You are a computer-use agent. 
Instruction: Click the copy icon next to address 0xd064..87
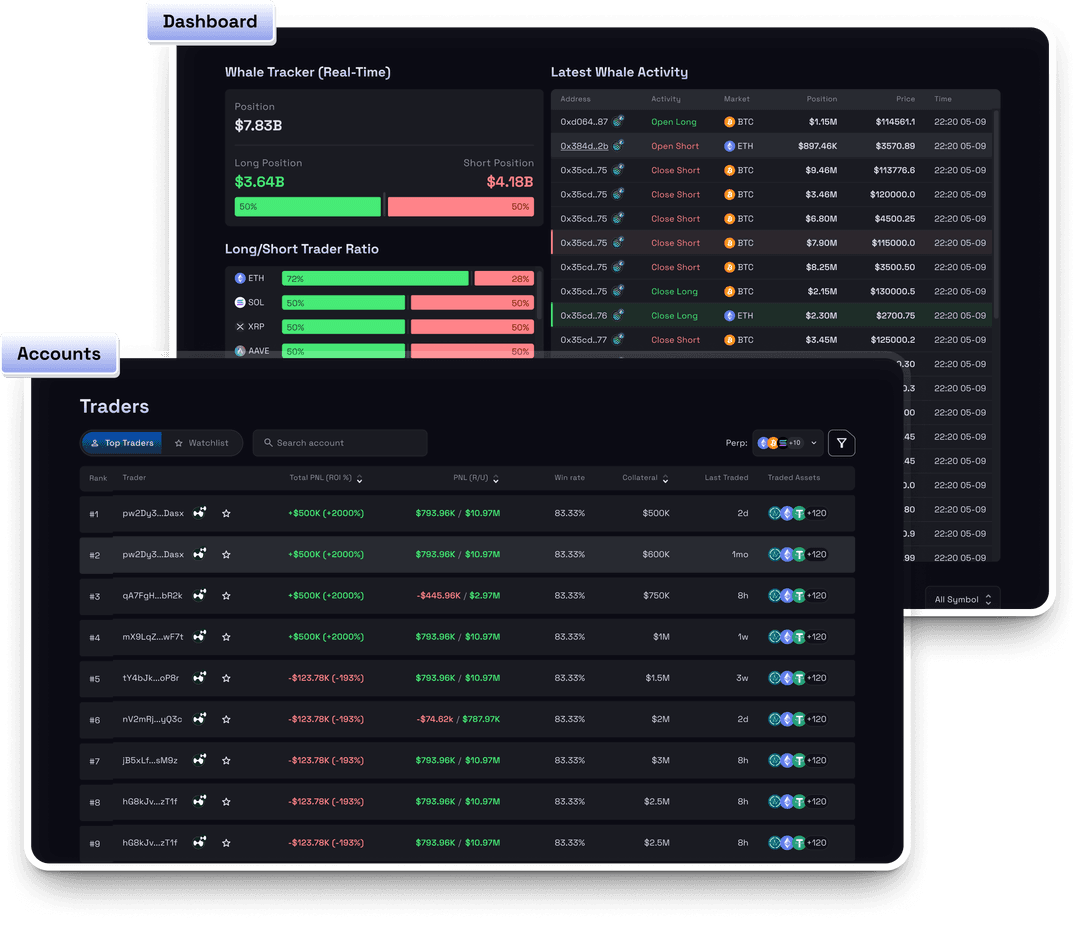tap(619, 121)
